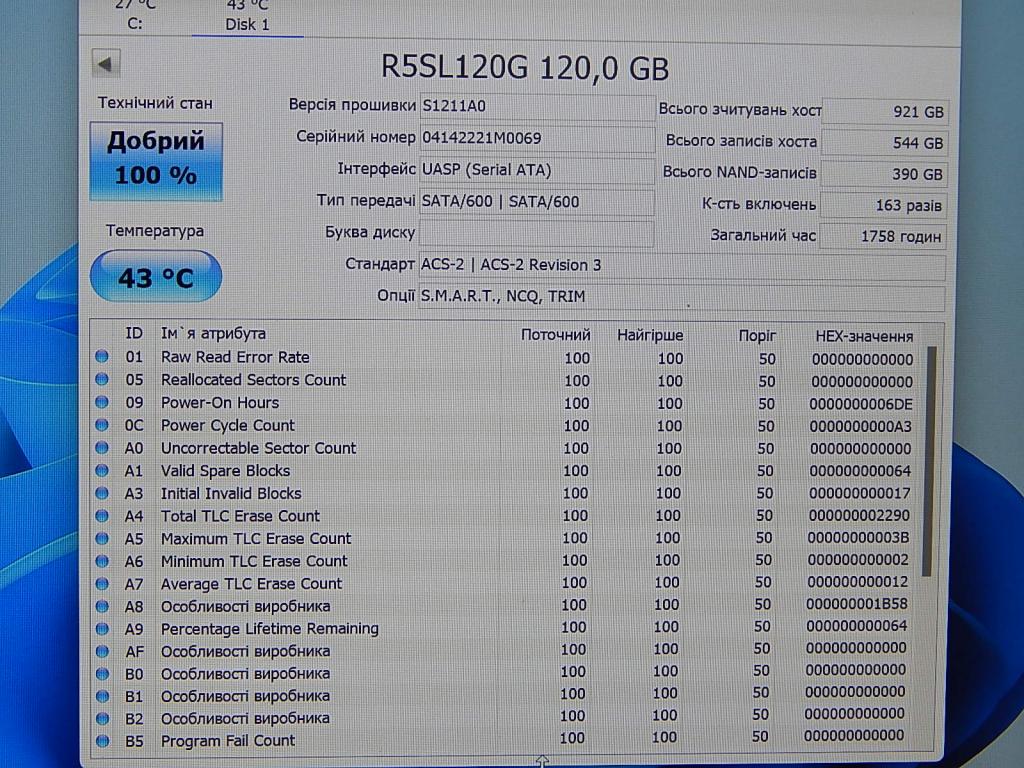Click the status dot for Initial Invalid Blocks

(x=102, y=493)
